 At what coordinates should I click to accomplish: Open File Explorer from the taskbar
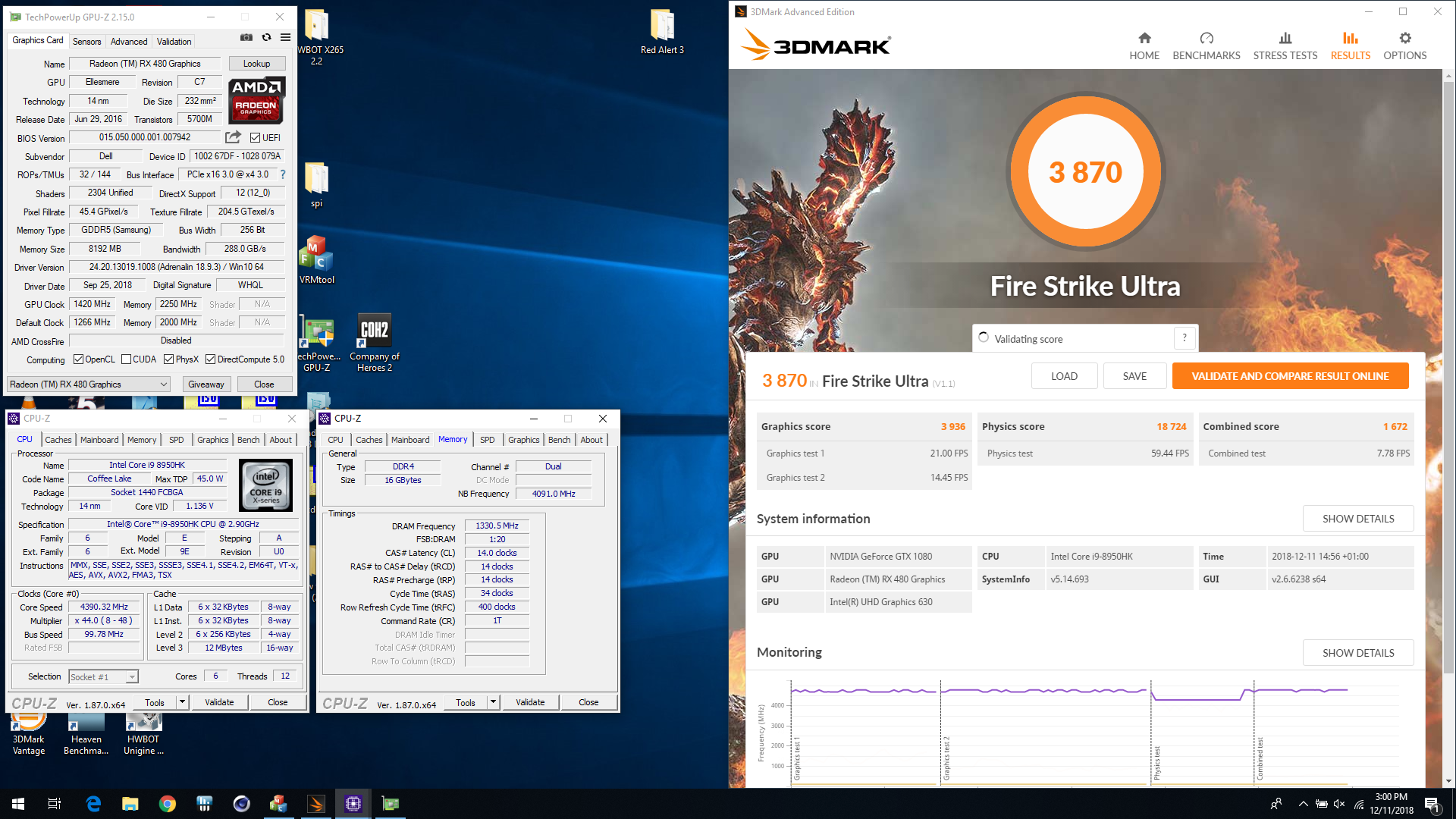tap(130, 804)
